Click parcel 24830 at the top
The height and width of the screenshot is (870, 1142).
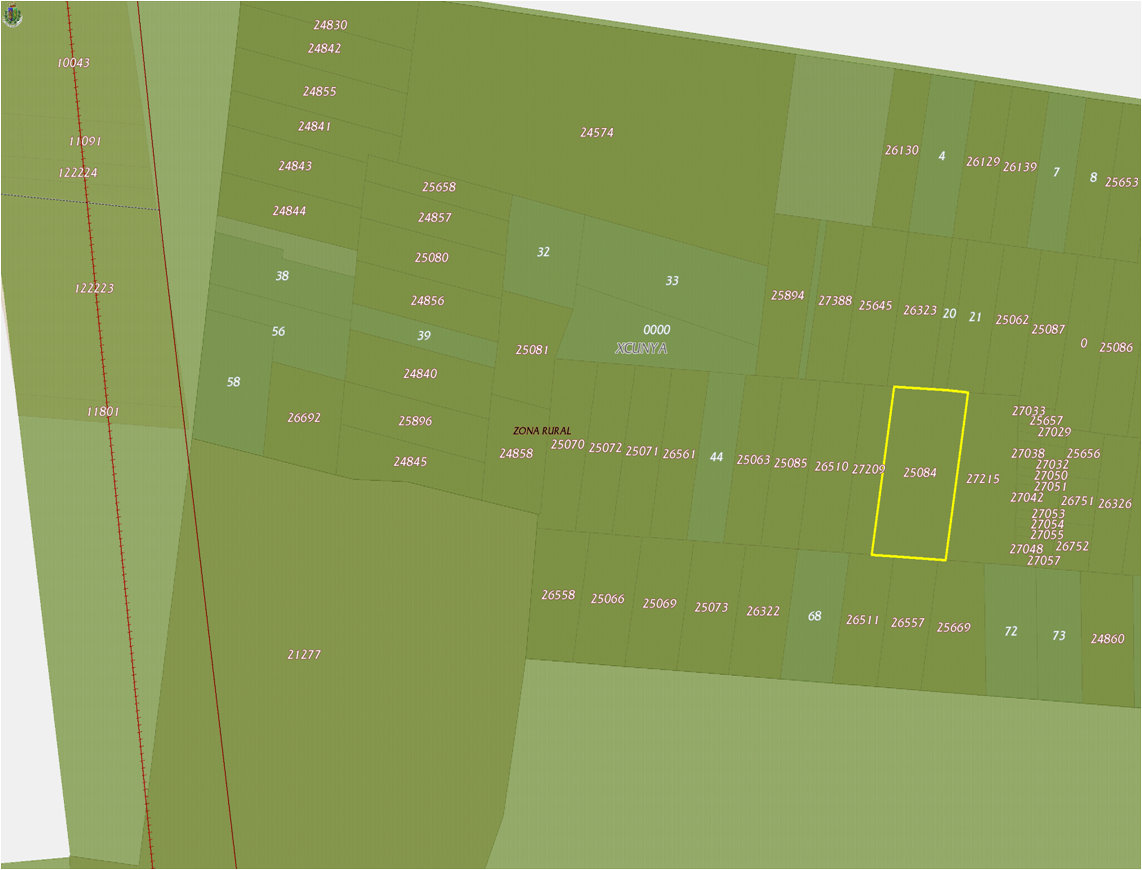pos(330,25)
